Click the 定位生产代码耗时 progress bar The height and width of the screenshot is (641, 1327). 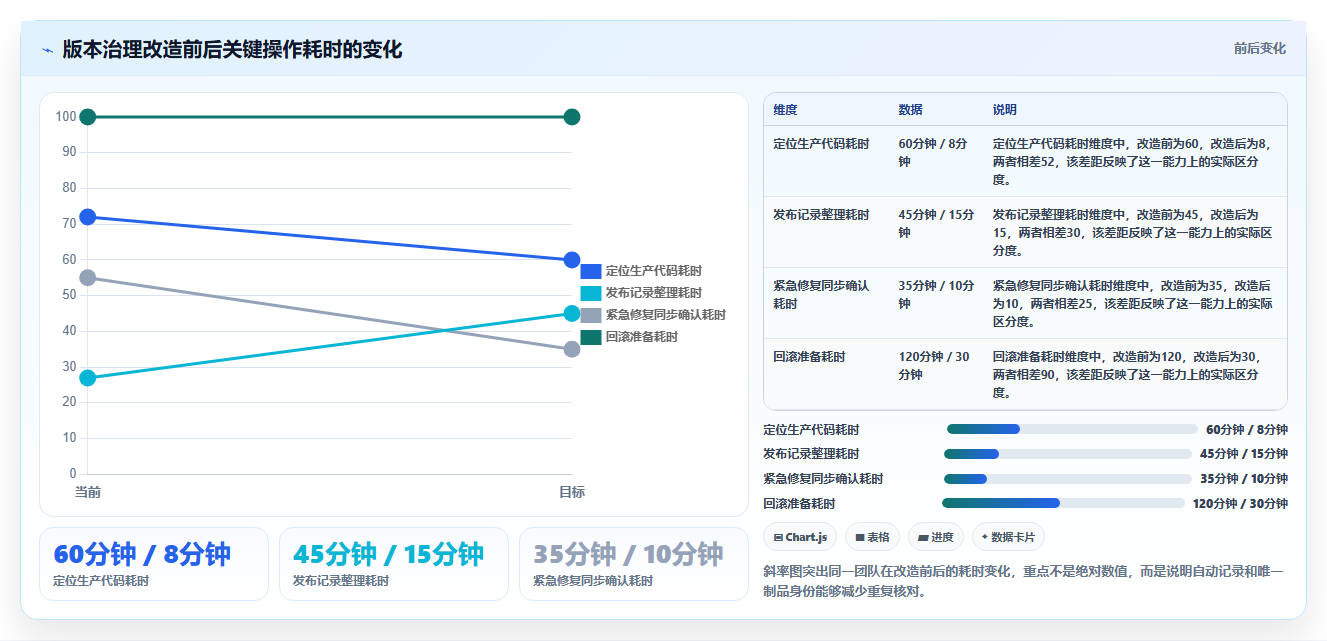[1072, 429]
